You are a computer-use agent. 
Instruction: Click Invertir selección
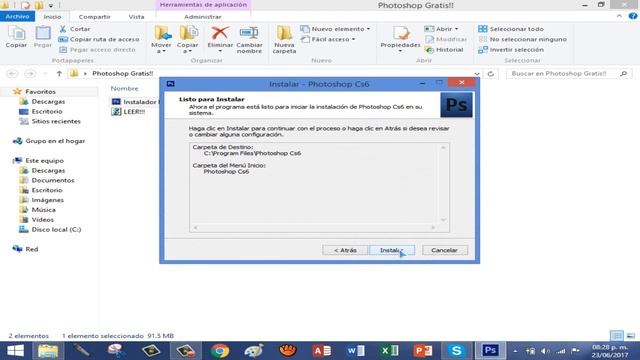(x=511, y=49)
